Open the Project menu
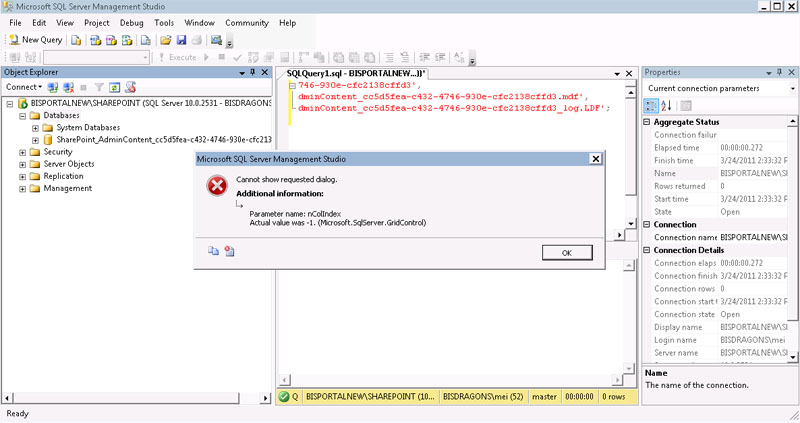Viewport: 800px width, 423px height. tap(96, 23)
